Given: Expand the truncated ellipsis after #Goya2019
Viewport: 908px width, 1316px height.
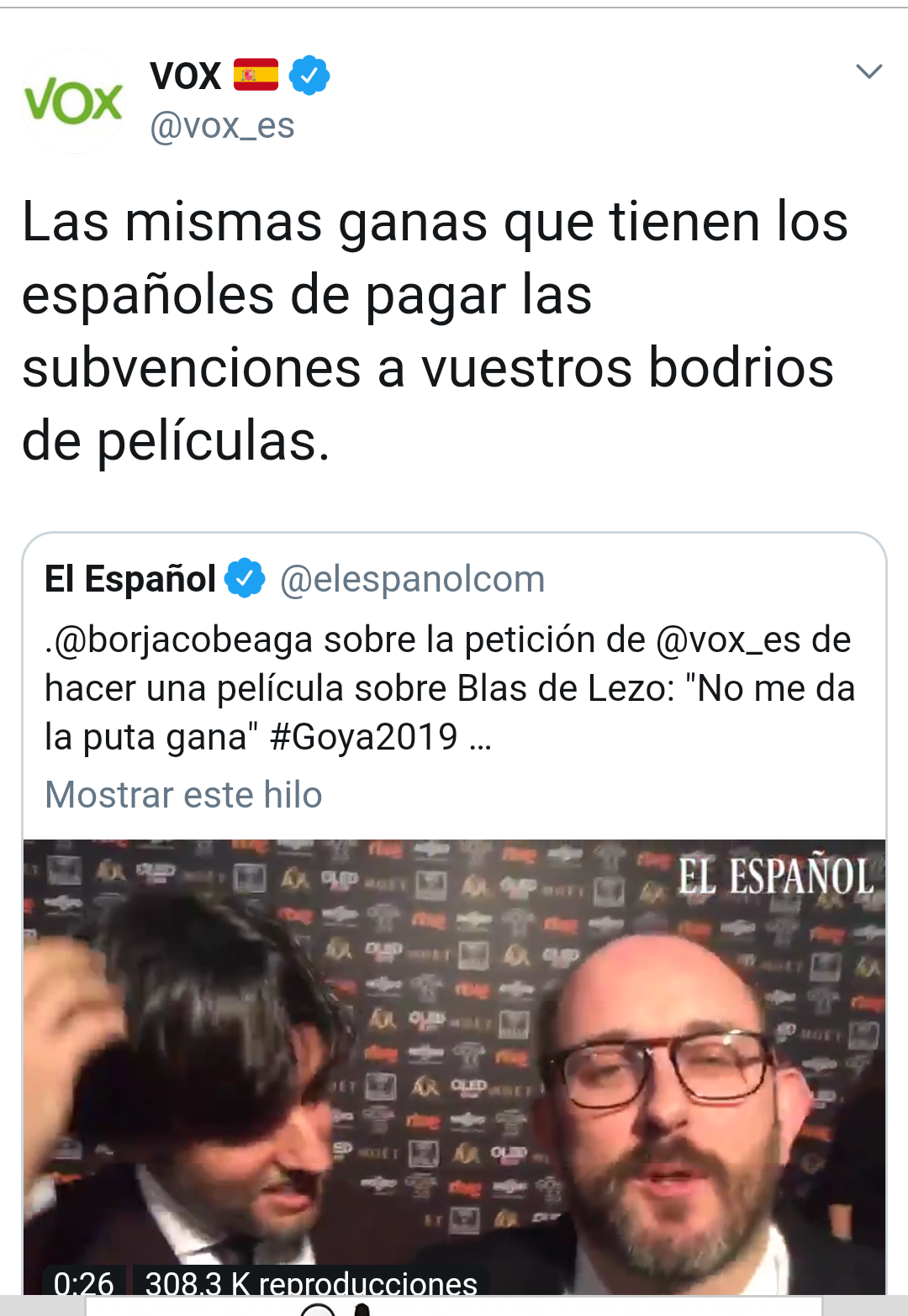Looking at the screenshot, I should pos(480,740).
